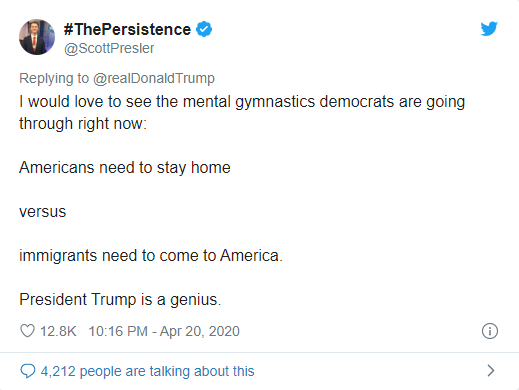Open Scott Presler's profile picture
Image resolution: width=519 pixels, height=390 pixels.
pyautogui.click(x=37, y=37)
